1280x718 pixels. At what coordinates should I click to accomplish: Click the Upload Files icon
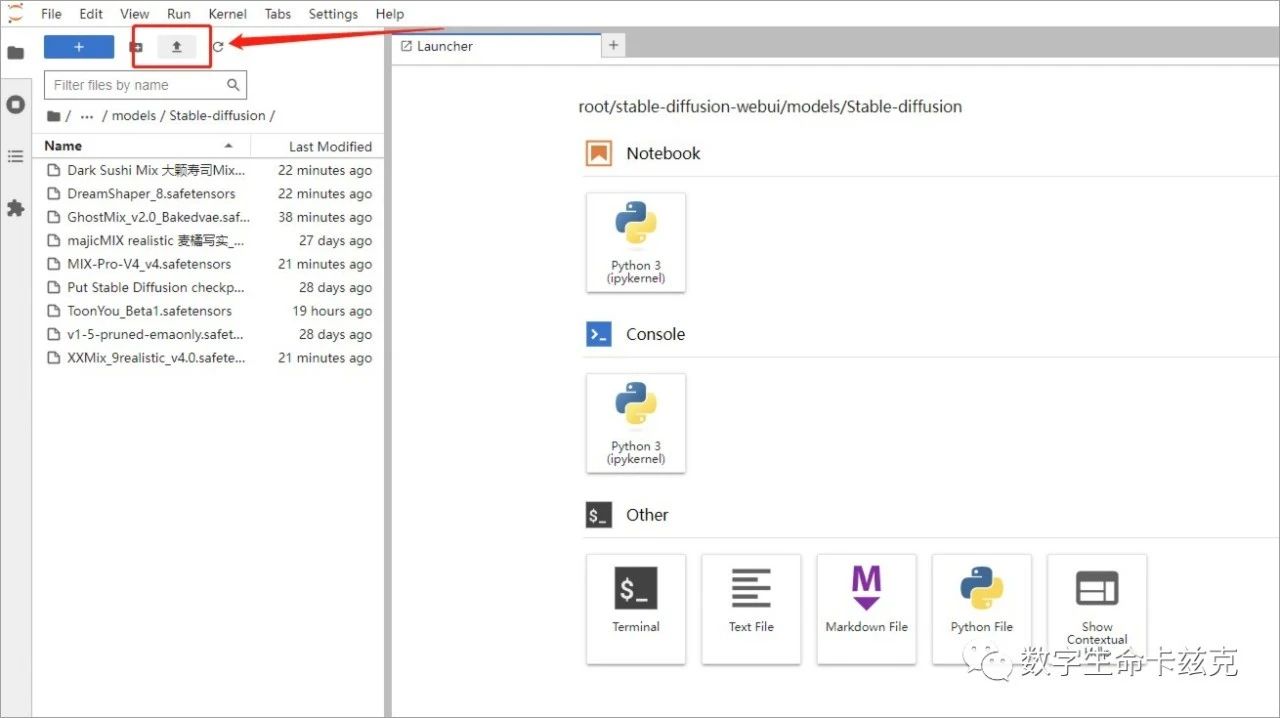[x=177, y=47]
